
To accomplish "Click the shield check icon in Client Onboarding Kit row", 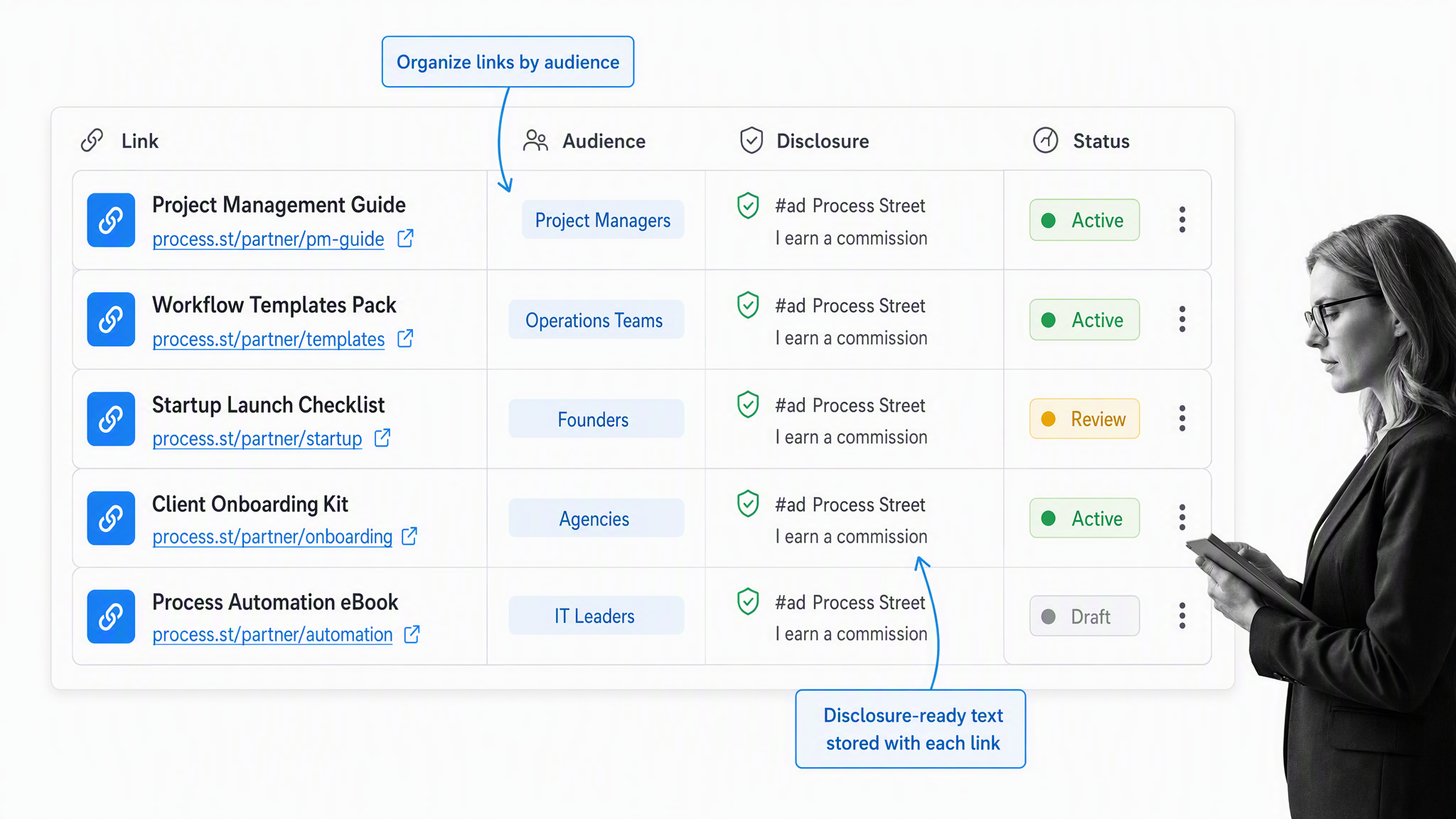I will [748, 503].
